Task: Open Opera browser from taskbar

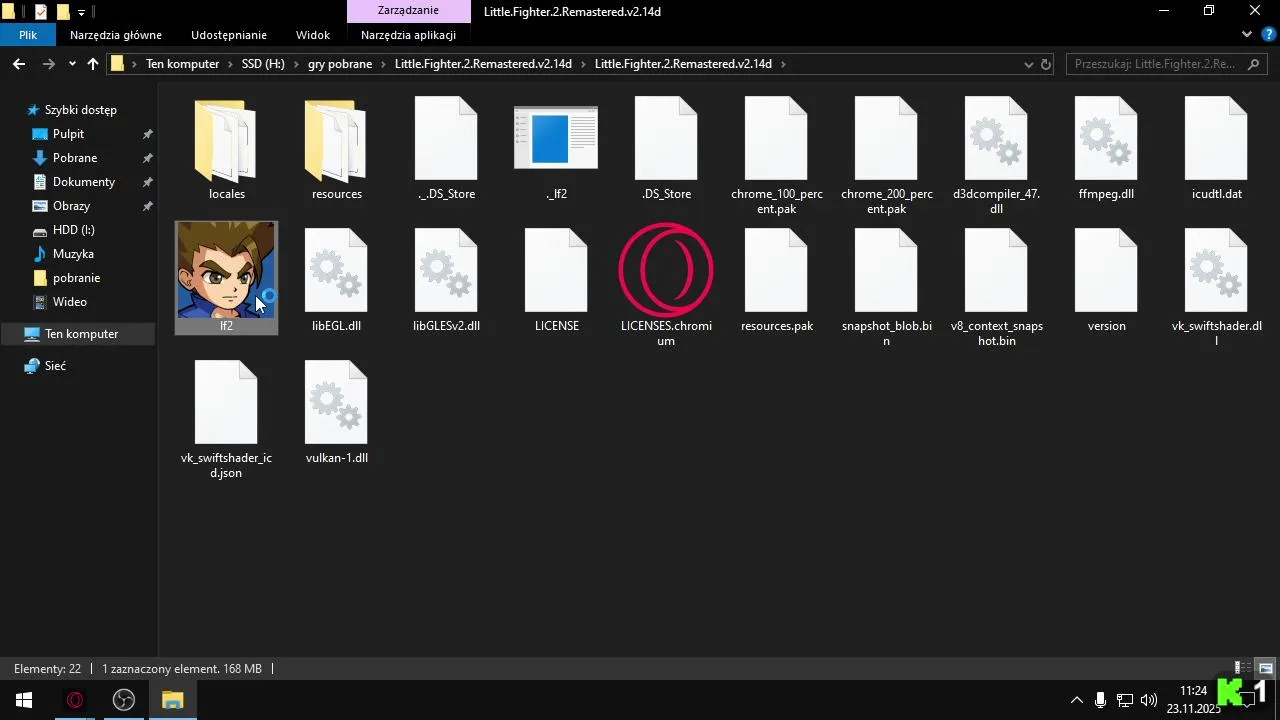Action: pos(74,700)
